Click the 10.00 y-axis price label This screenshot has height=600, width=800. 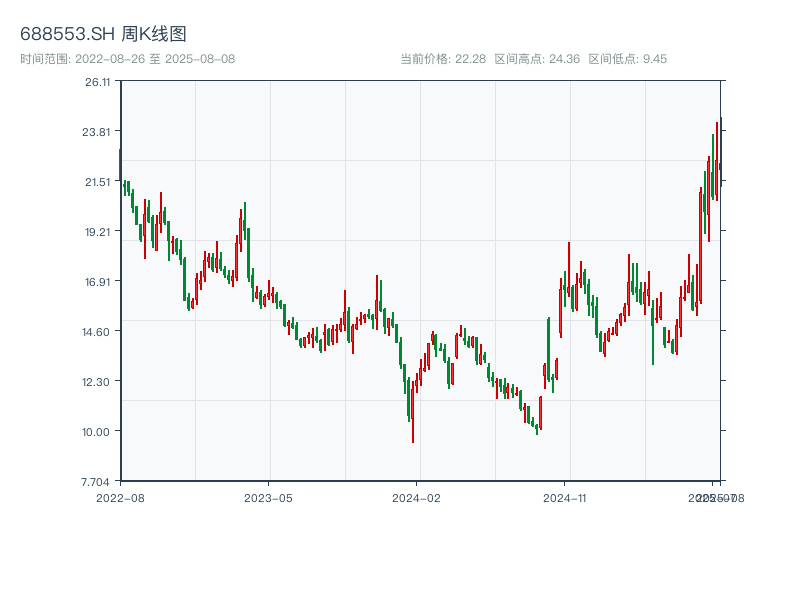click(98, 432)
